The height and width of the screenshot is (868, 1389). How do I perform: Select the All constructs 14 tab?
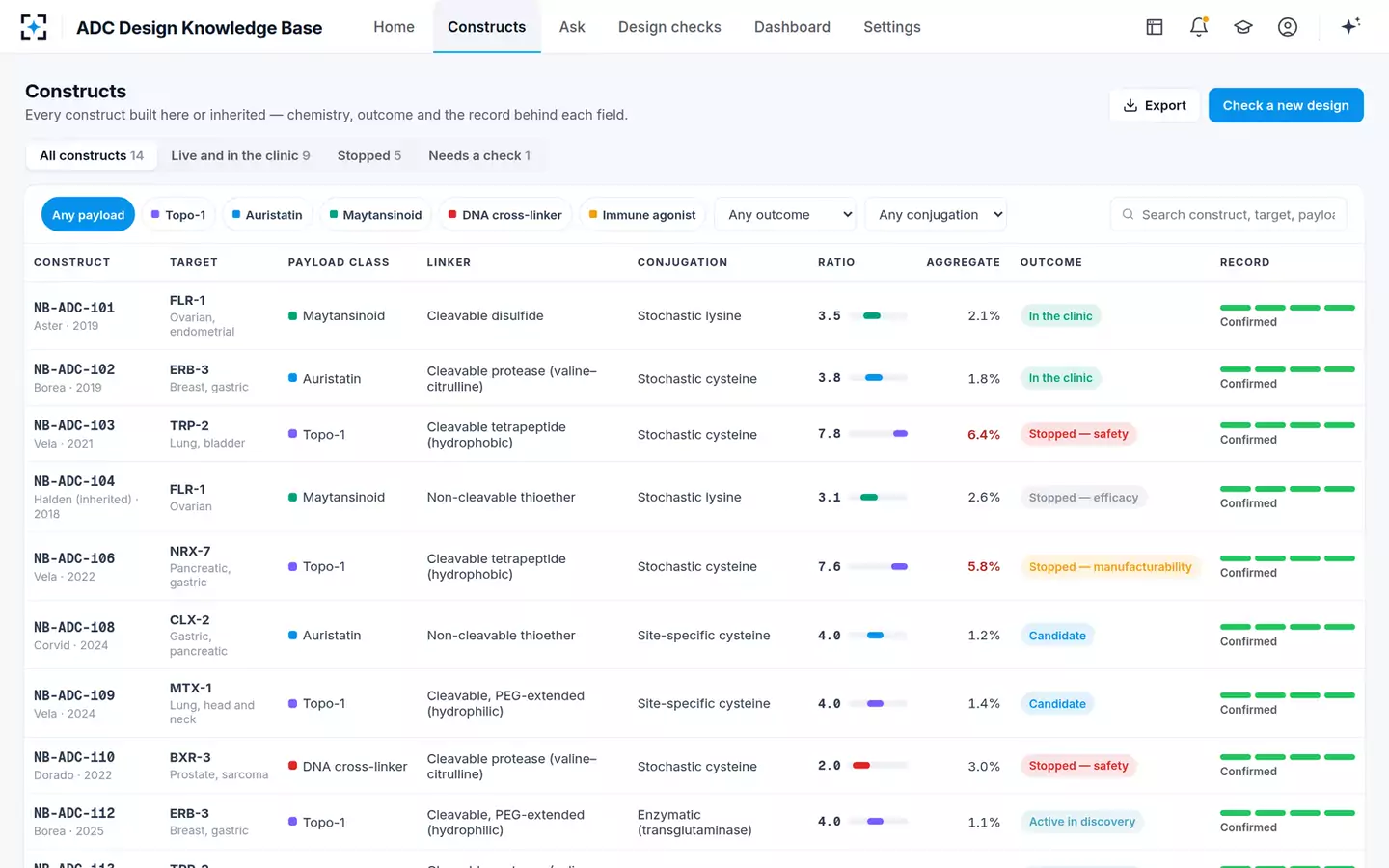(x=92, y=155)
